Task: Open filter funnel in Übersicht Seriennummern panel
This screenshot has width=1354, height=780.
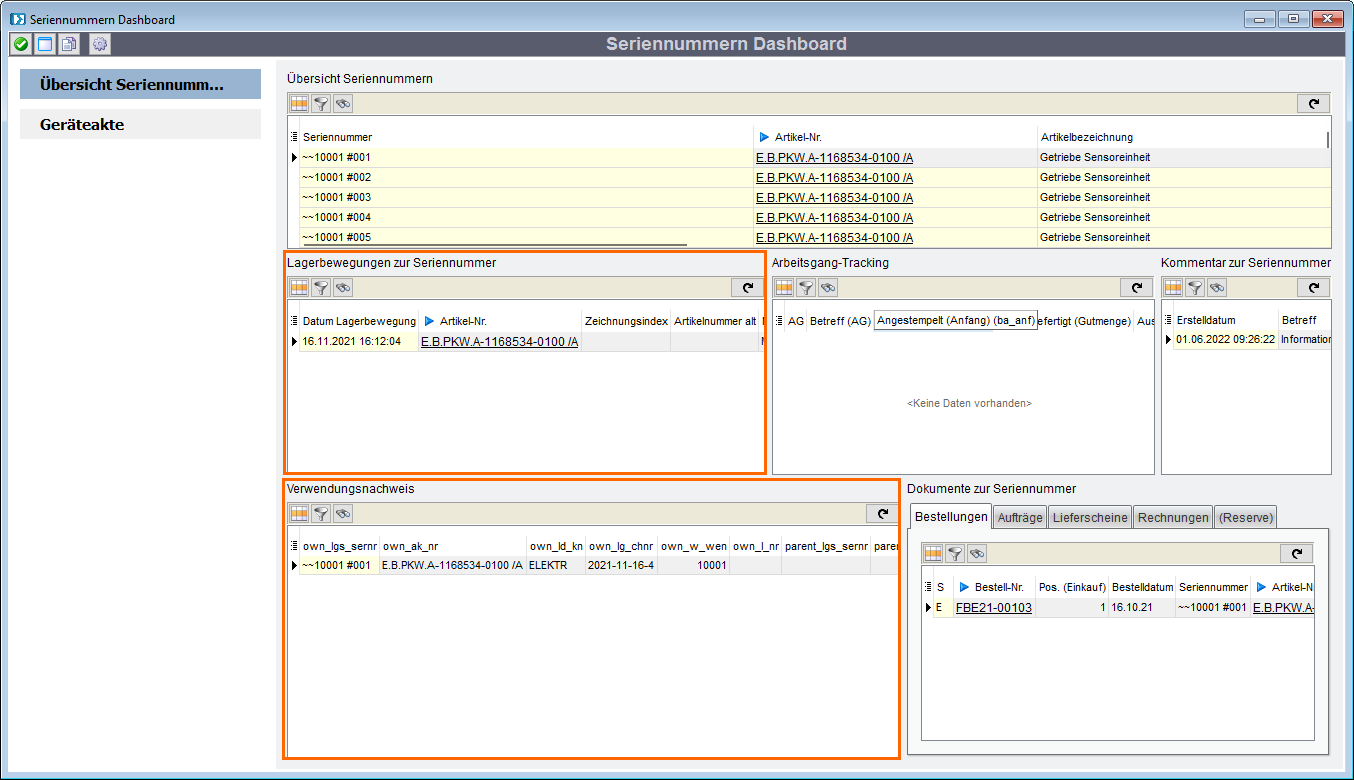Action: pyautogui.click(x=321, y=103)
